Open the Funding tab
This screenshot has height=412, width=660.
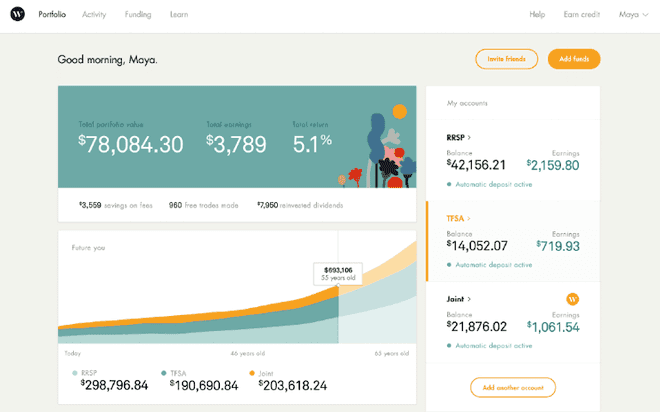pos(138,15)
